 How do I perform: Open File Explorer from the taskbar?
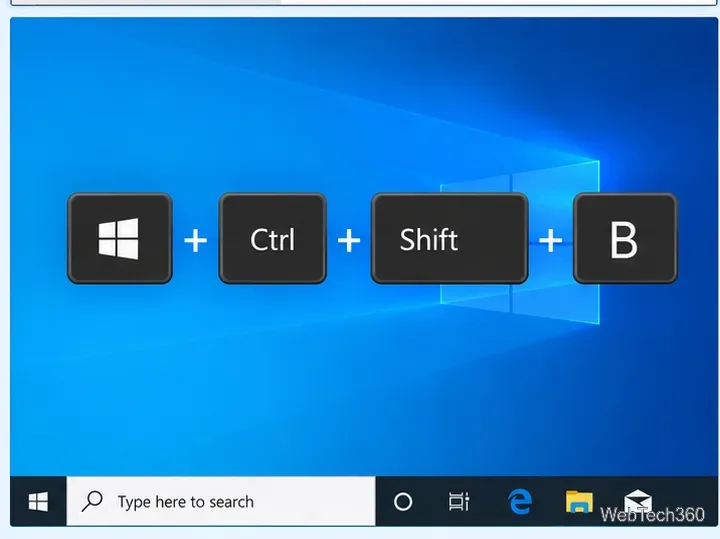(x=579, y=501)
